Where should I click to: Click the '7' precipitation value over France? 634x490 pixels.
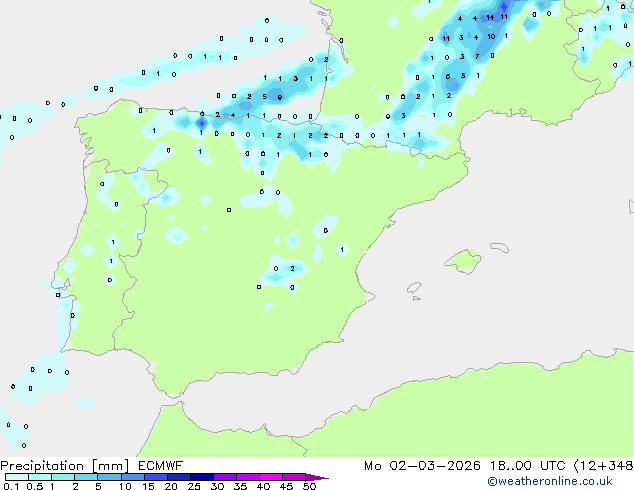477,56
